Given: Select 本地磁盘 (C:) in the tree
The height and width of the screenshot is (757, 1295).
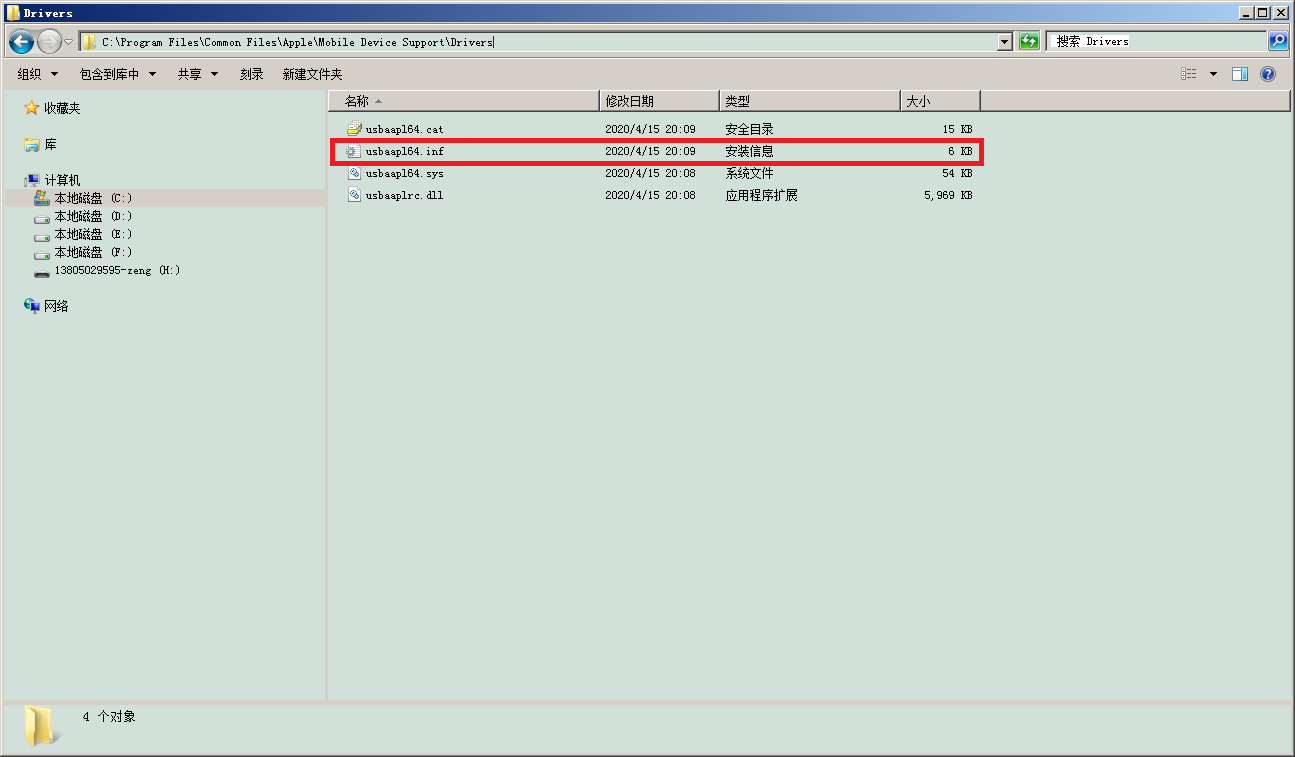Looking at the screenshot, I should pos(93,199).
